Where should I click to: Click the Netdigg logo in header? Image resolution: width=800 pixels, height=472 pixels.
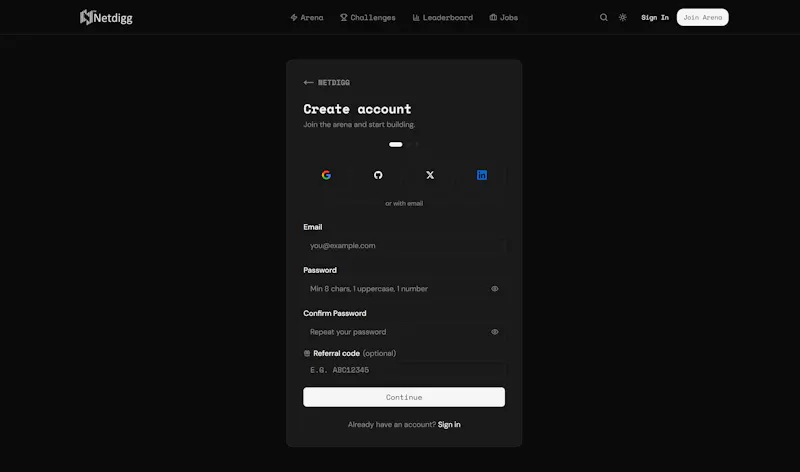click(x=106, y=17)
